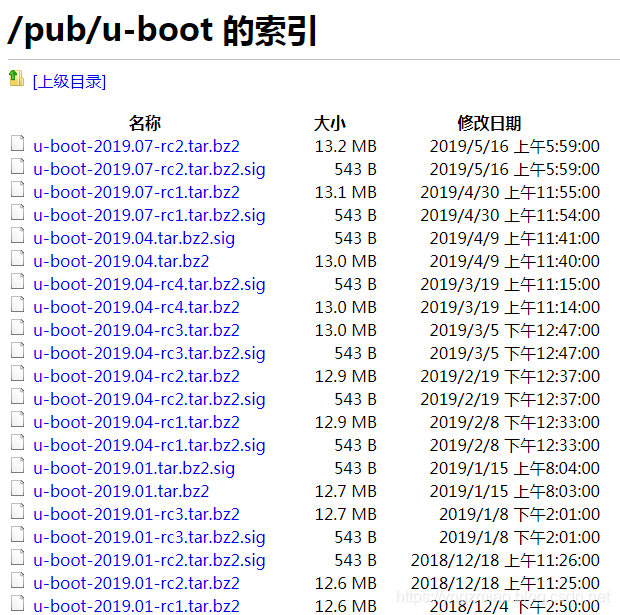Click file icon beside u-boot-2019.04-rc2.tar.bz2

(x=17, y=373)
